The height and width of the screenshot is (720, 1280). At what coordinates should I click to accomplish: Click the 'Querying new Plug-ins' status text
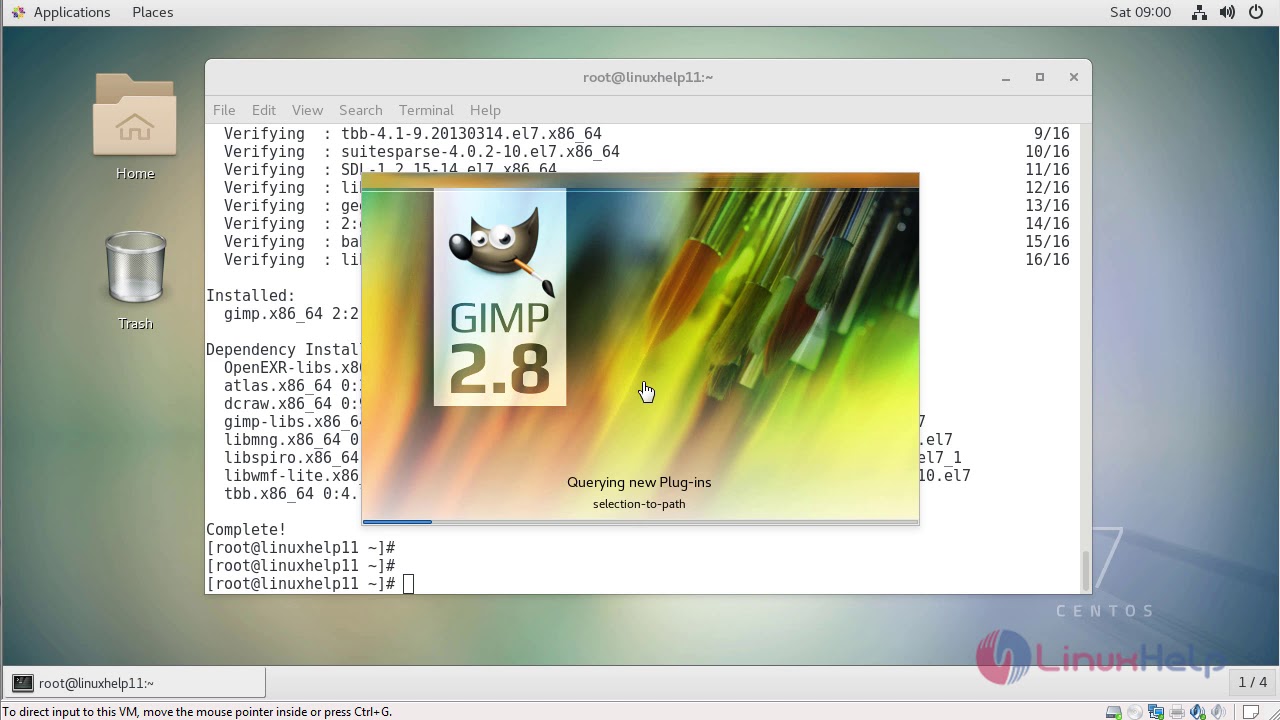[639, 482]
